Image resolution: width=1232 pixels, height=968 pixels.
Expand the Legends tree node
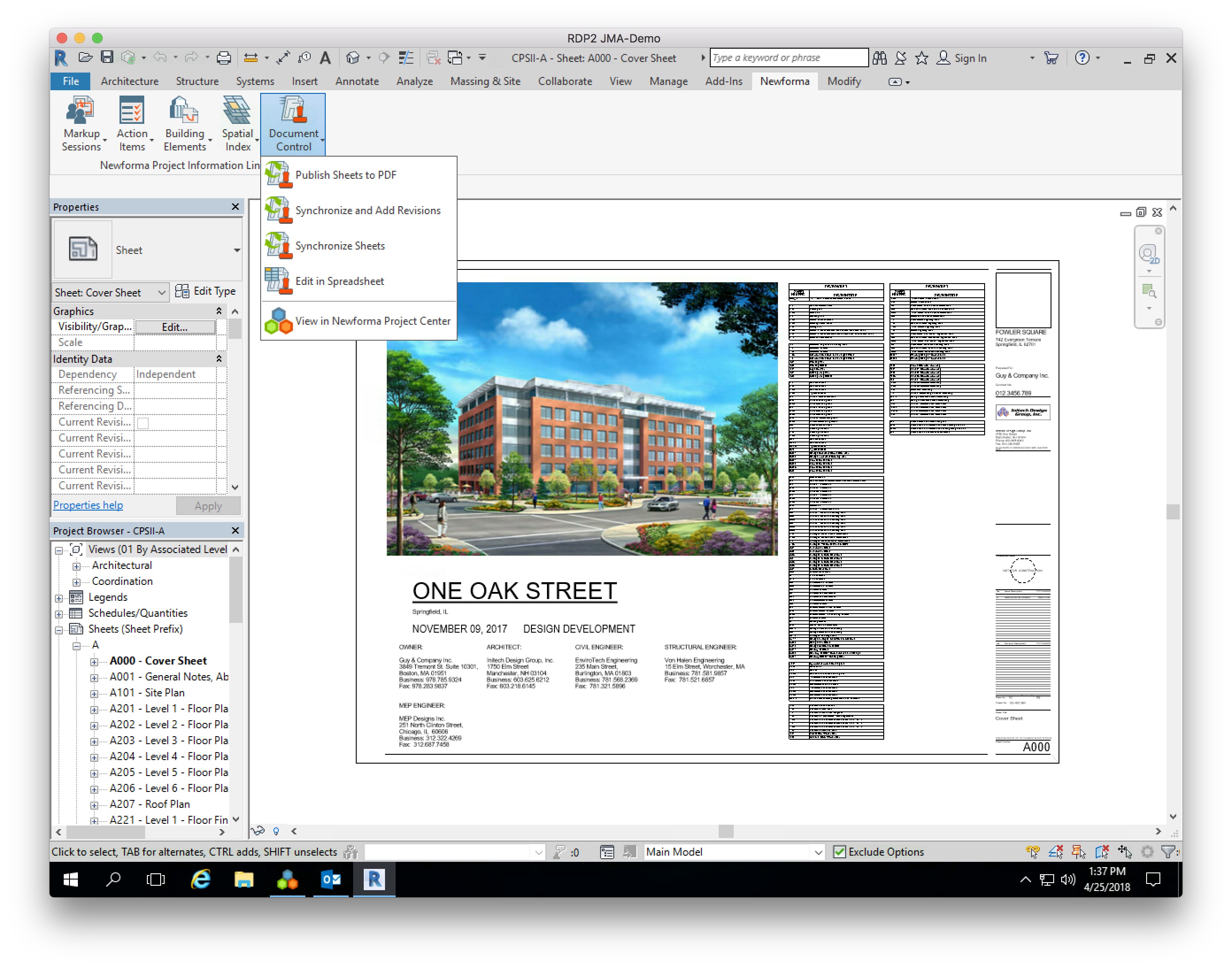59,598
